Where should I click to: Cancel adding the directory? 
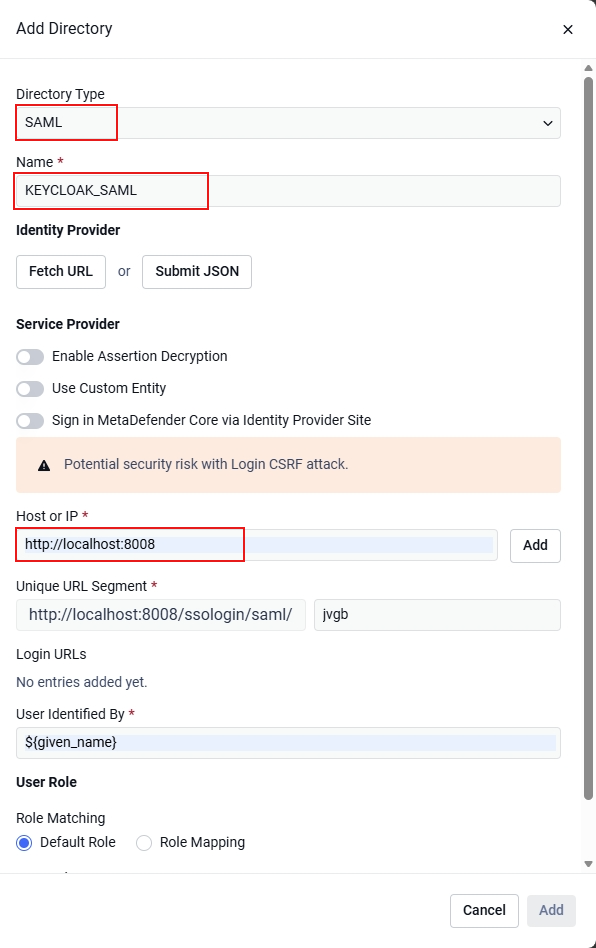[x=484, y=911]
